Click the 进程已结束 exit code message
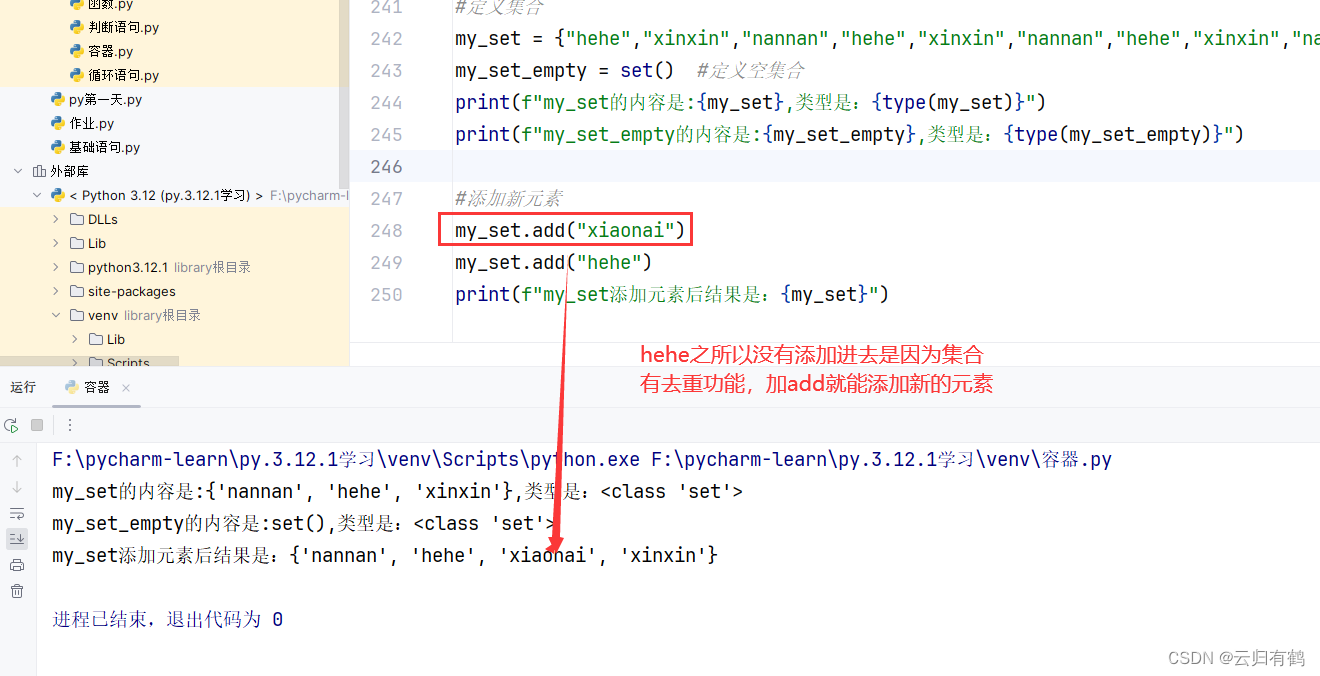1320x676 pixels. point(167,620)
